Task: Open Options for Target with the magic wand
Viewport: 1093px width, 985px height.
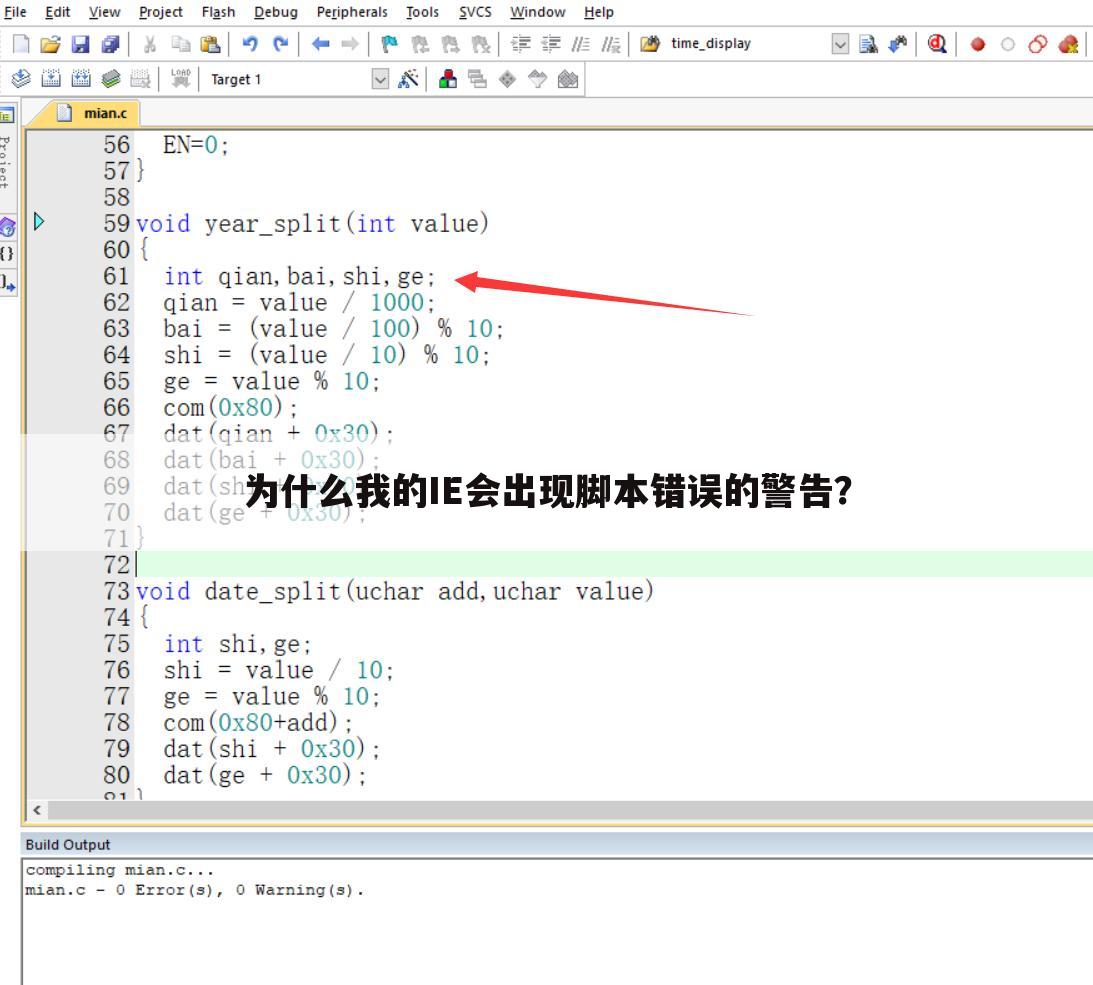Action: tap(408, 79)
